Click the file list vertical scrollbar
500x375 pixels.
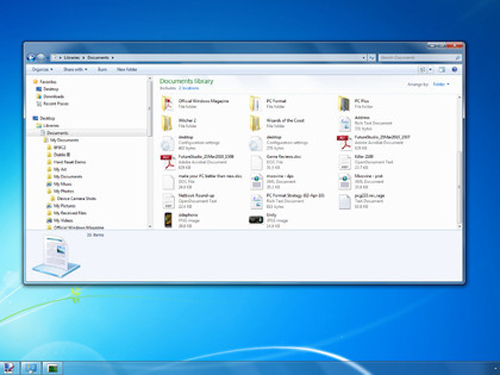point(459,162)
